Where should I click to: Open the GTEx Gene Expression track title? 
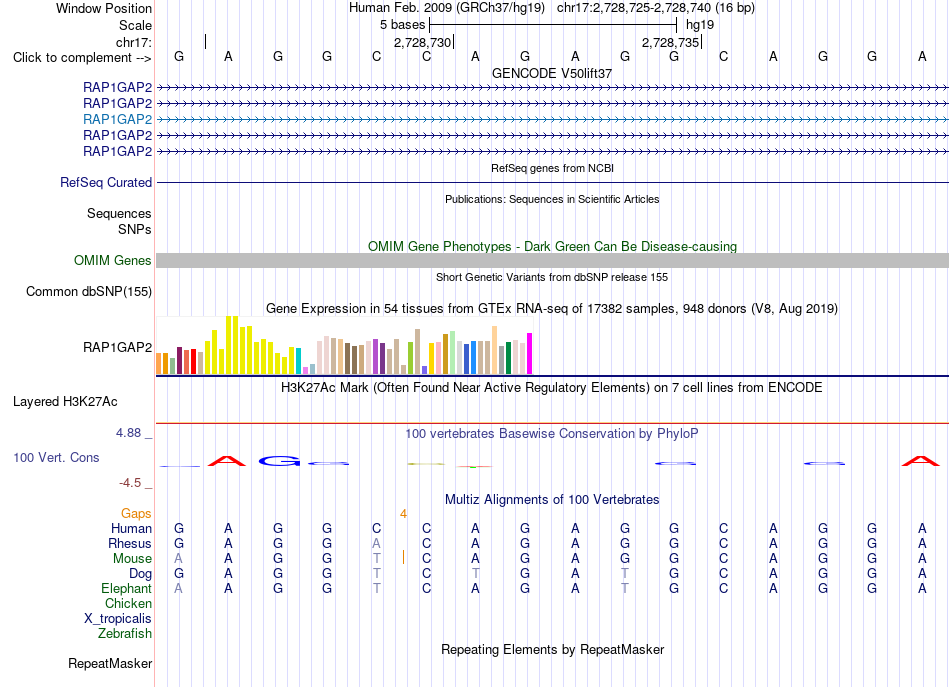pos(552,308)
